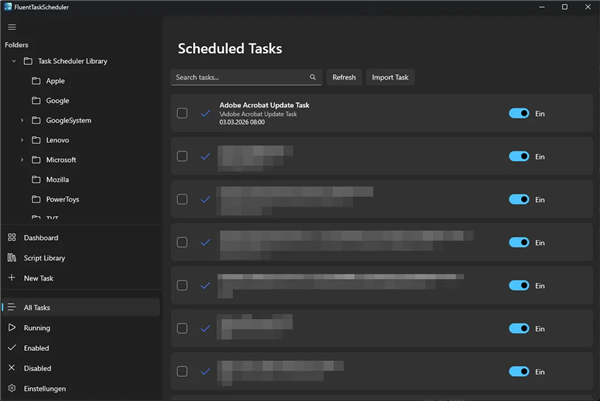Toggle the switch on the last visible task
The width and height of the screenshot is (600, 401).
tap(519, 372)
